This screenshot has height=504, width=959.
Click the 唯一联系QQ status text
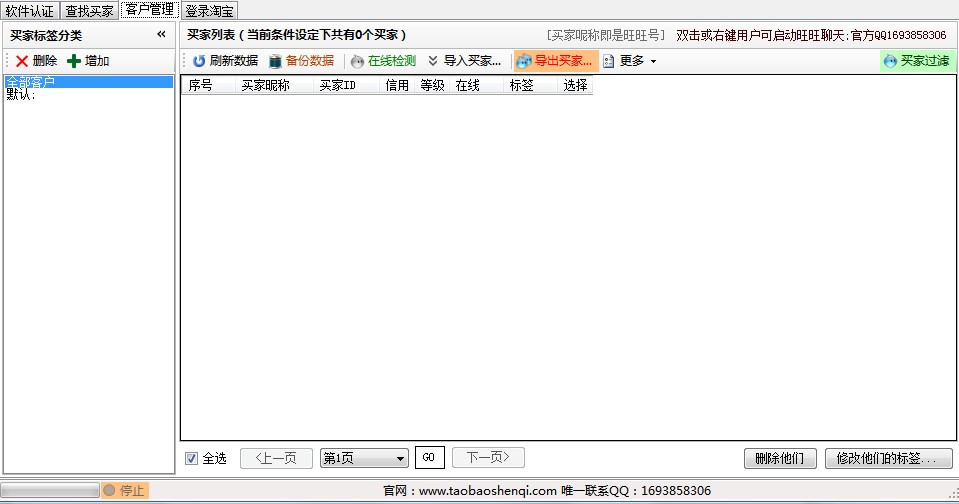(636, 491)
